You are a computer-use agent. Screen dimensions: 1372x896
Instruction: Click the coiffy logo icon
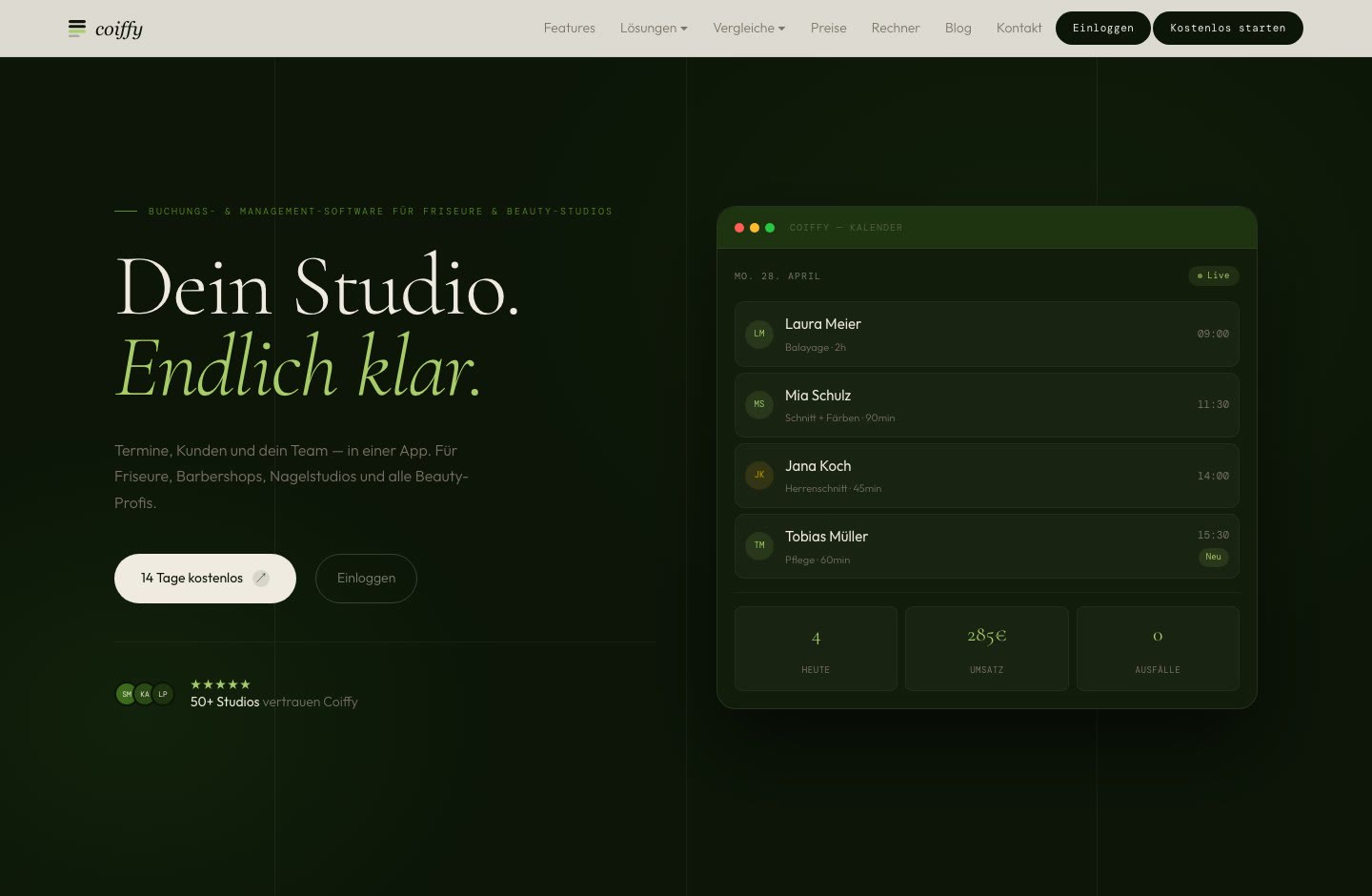click(77, 29)
